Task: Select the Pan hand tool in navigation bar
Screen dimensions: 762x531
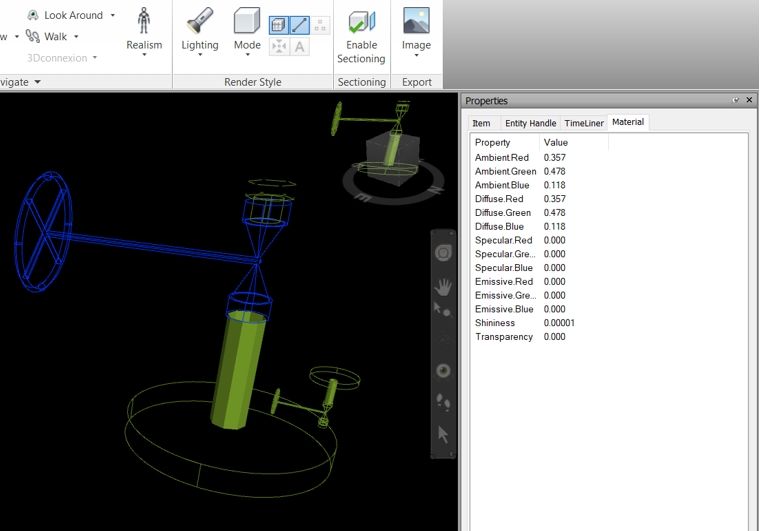Action: [442, 286]
